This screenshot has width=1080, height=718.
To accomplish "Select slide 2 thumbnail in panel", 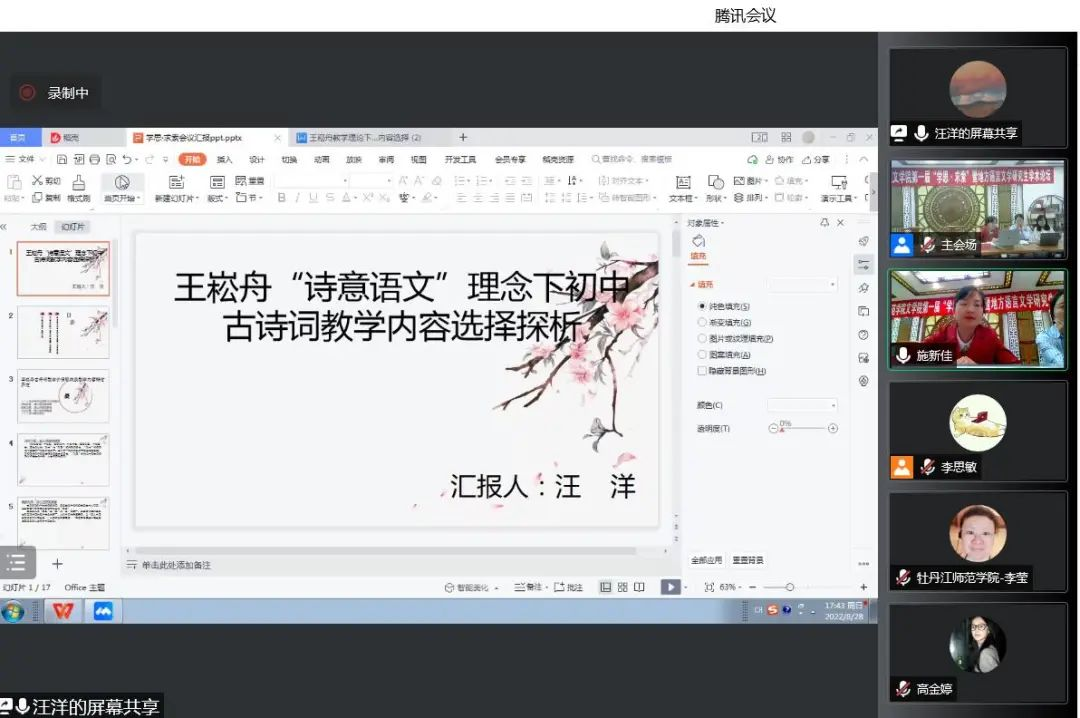I will (x=63, y=332).
